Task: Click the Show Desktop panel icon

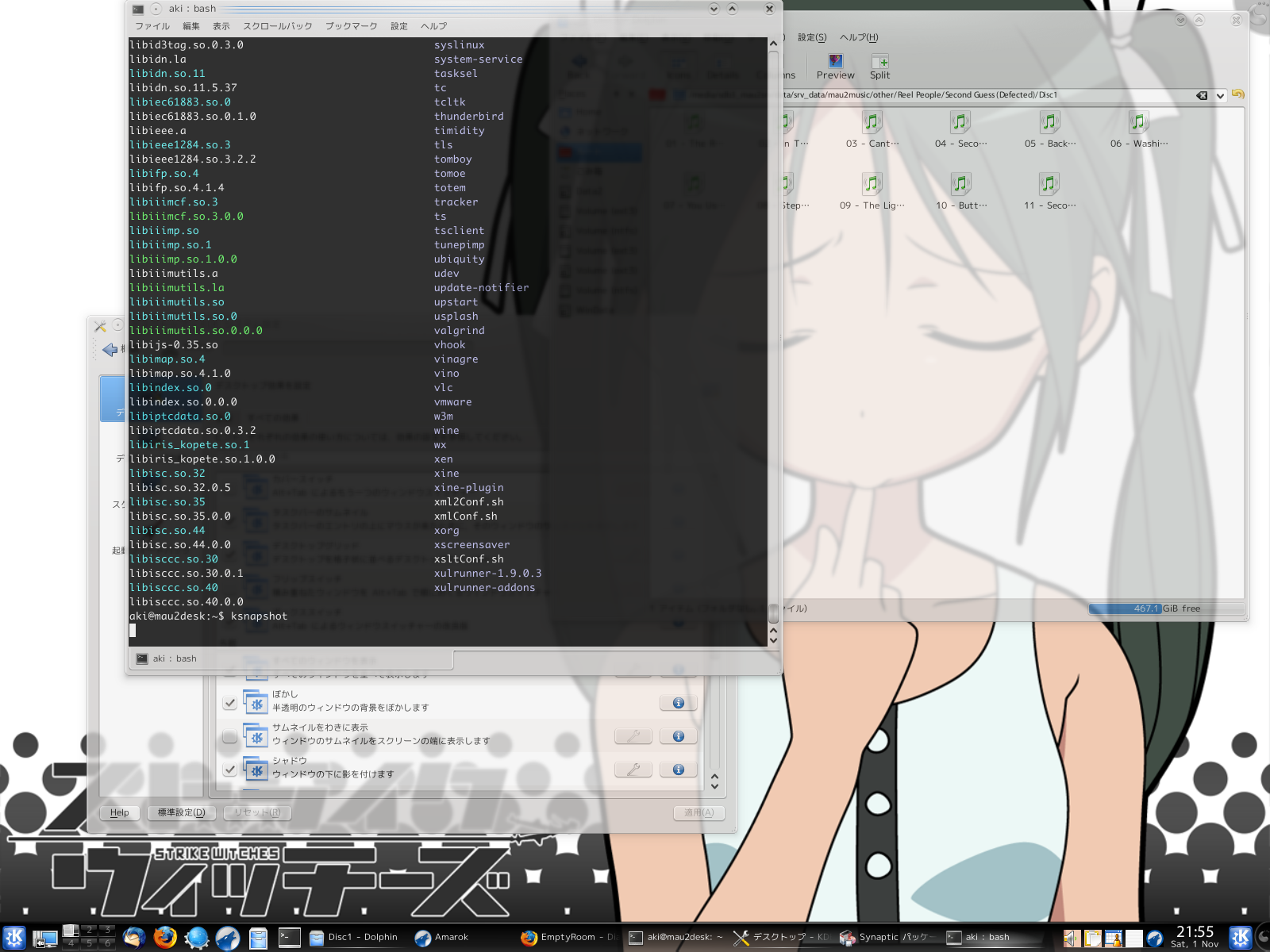Action: 44,938
